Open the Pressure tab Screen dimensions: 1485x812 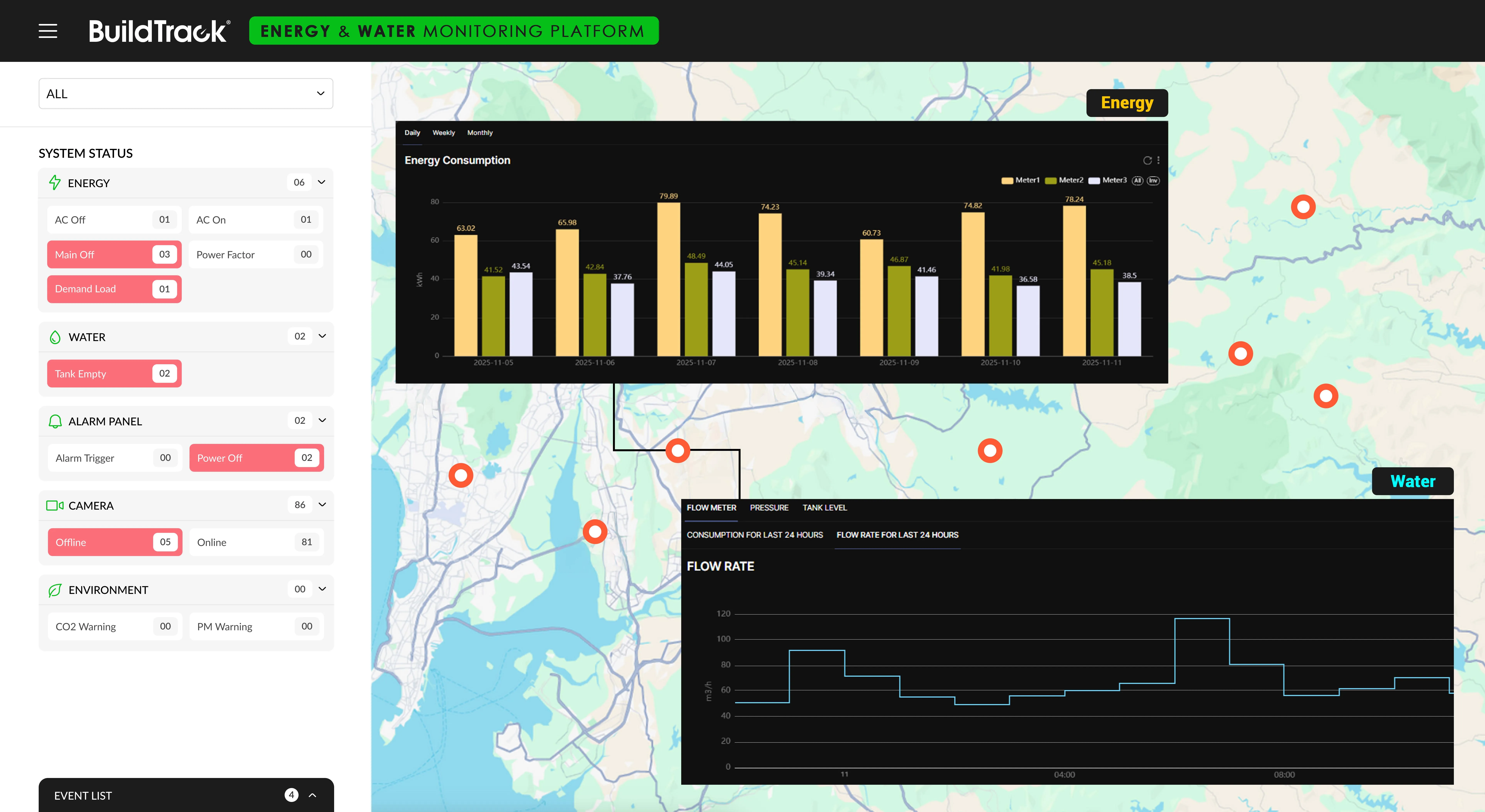[769, 508]
